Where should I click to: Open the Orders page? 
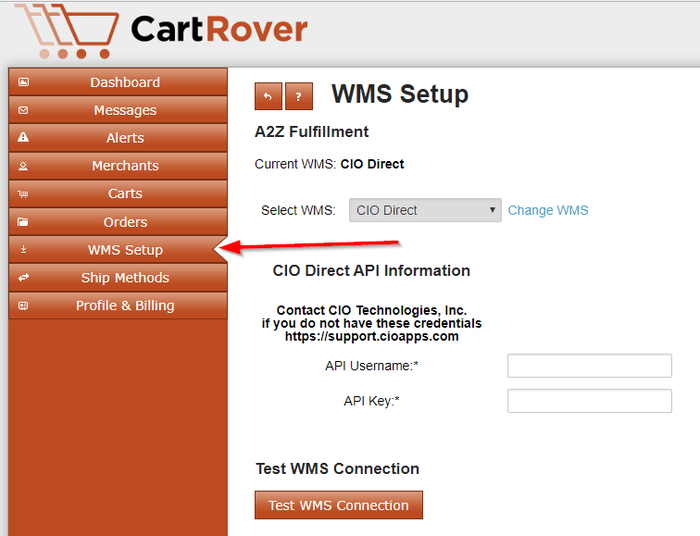118,222
